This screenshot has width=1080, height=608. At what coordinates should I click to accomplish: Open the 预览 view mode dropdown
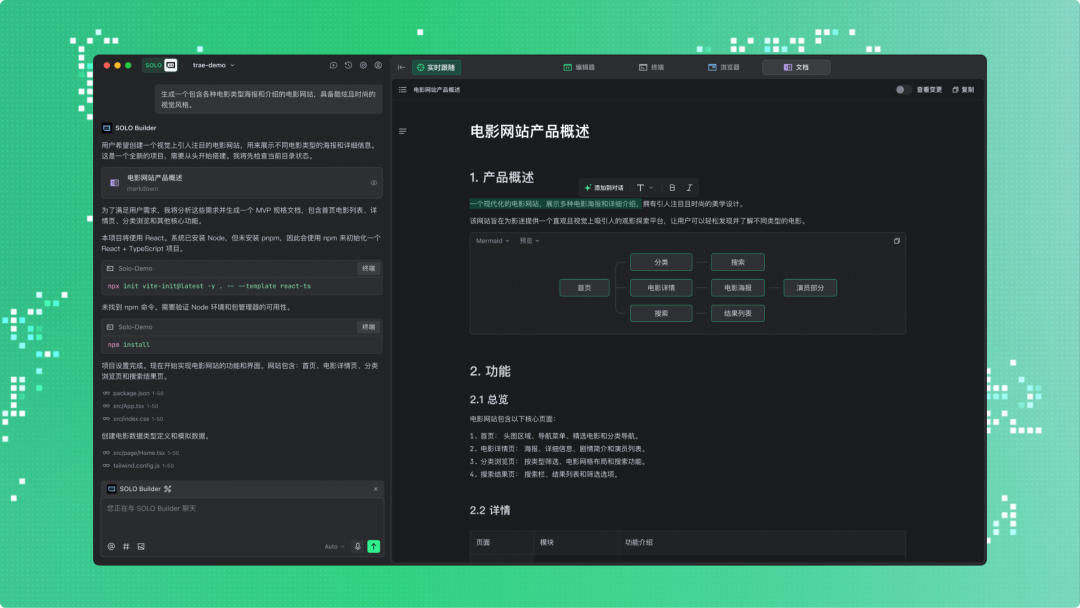coord(529,241)
